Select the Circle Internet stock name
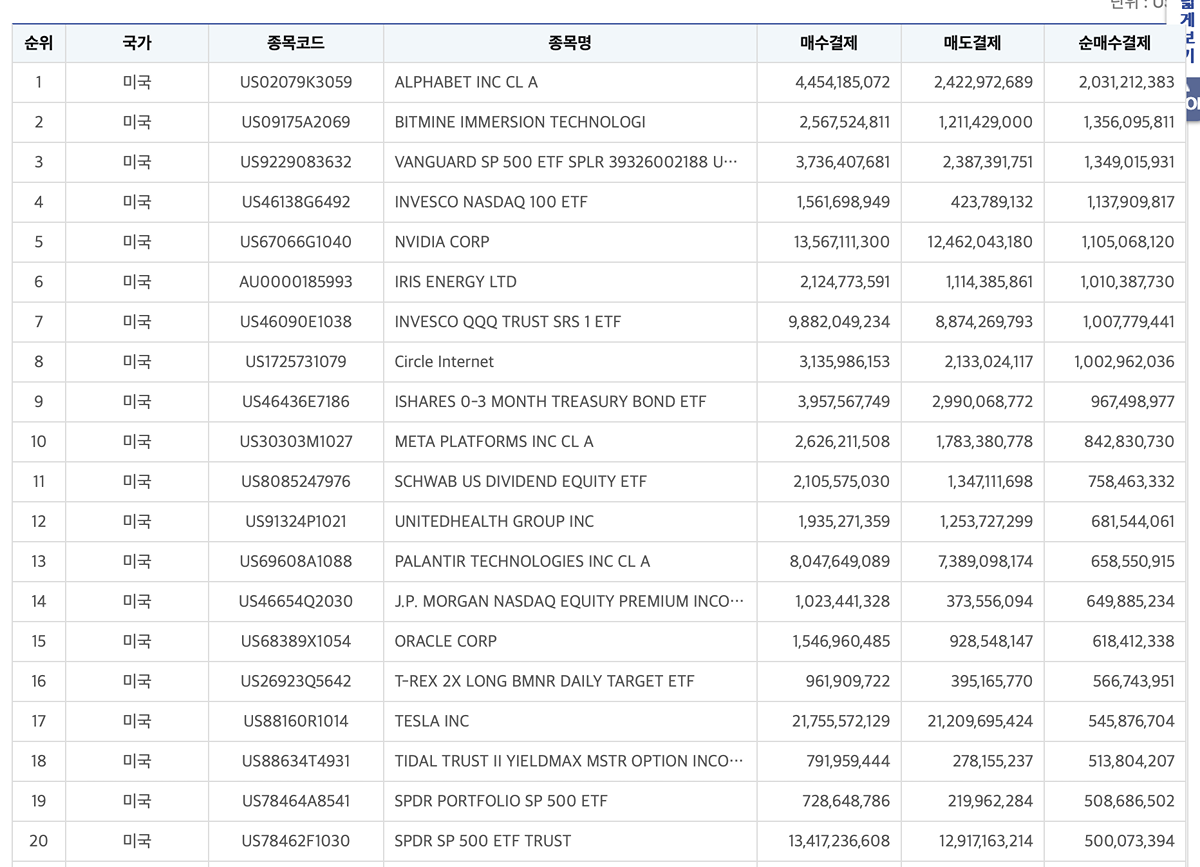The width and height of the screenshot is (1200, 867). coord(444,362)
